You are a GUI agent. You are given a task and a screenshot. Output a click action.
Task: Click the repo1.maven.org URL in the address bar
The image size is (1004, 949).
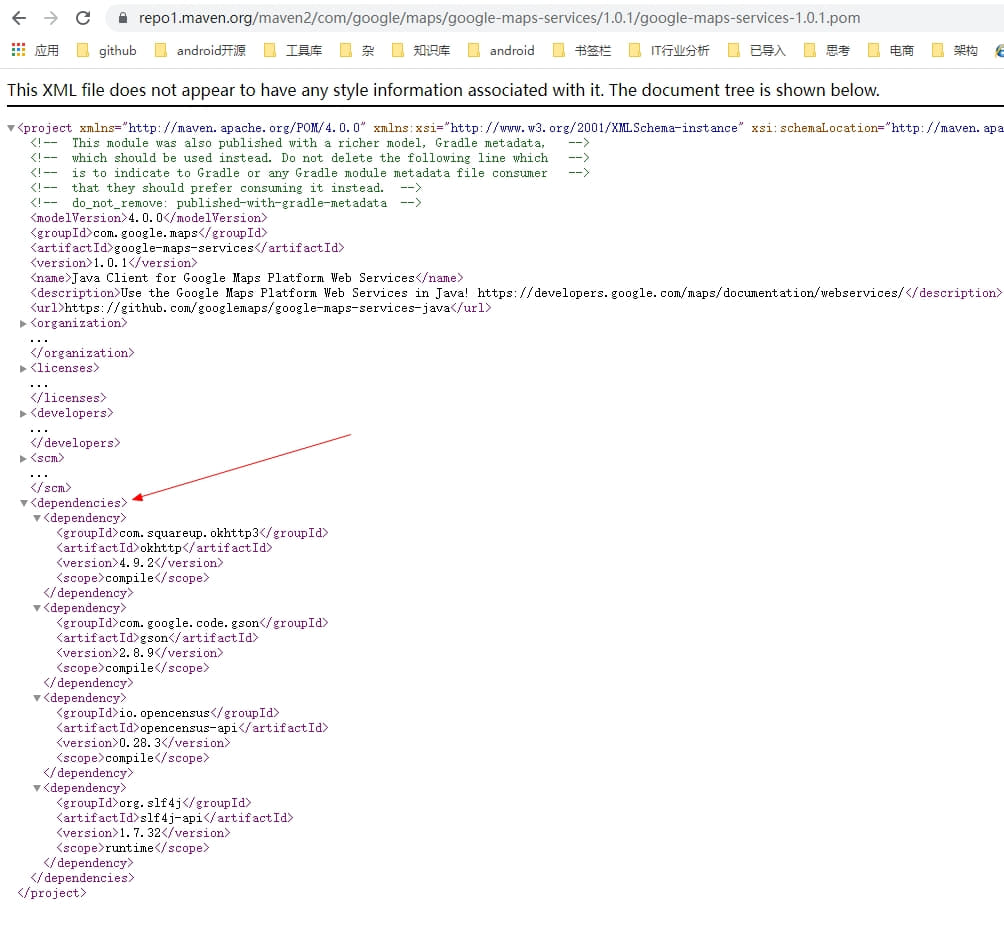click(x=499, y=18)
